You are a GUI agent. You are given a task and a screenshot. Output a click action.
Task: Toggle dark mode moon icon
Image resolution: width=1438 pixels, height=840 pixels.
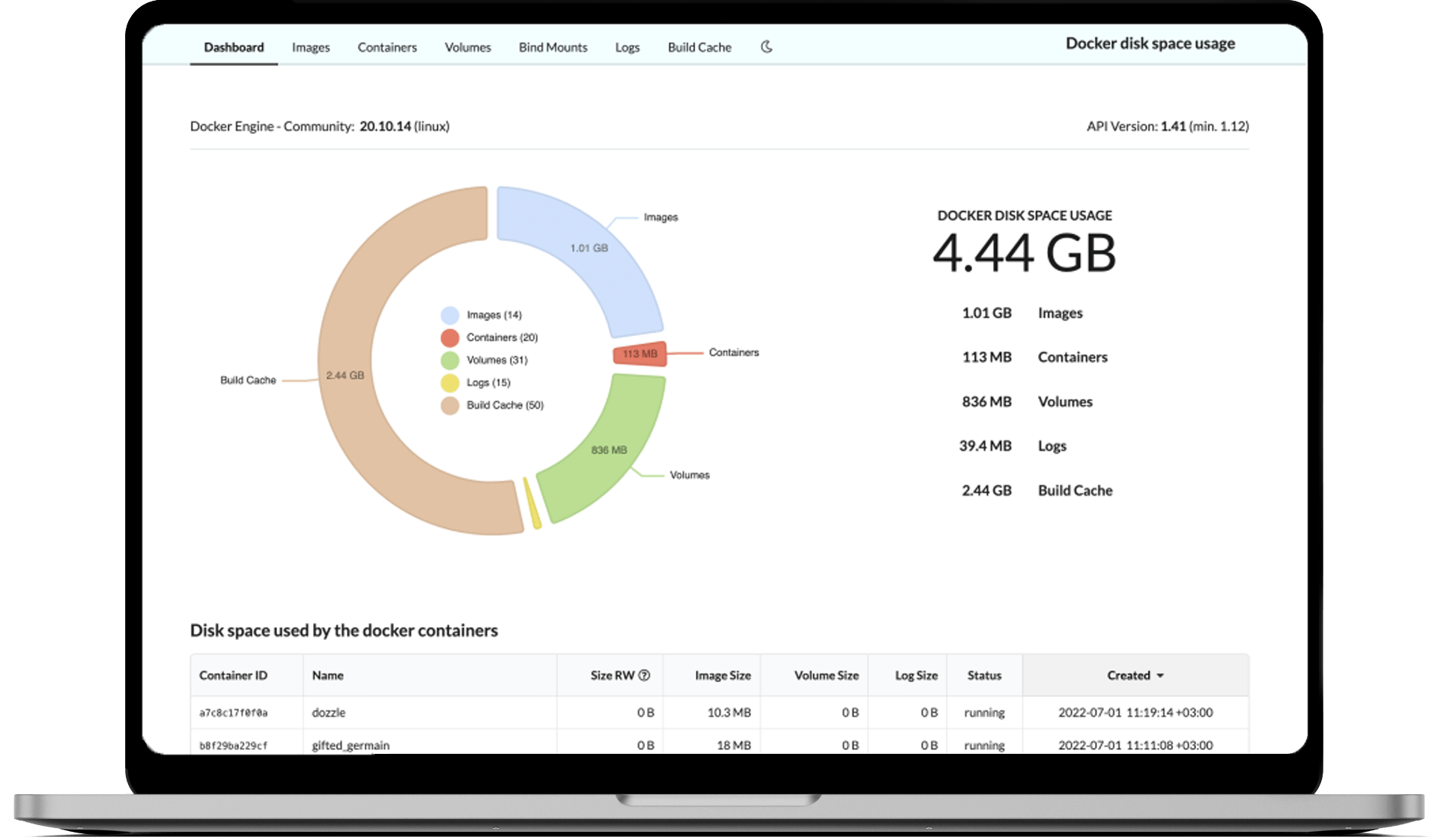click(x=766, y=47)
